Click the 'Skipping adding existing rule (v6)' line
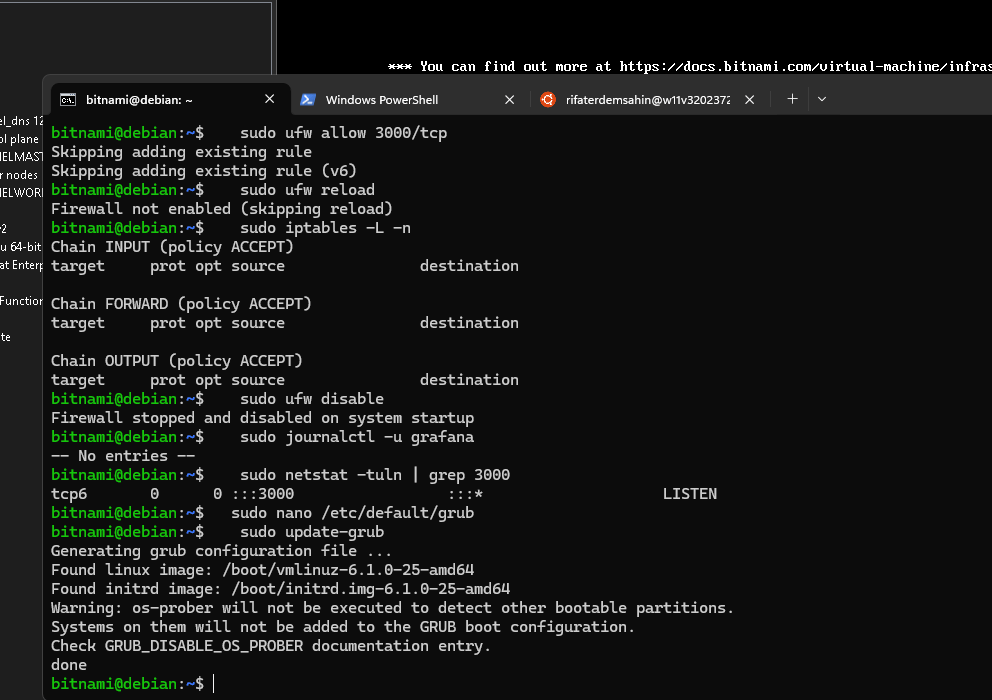 coord(204,171)
